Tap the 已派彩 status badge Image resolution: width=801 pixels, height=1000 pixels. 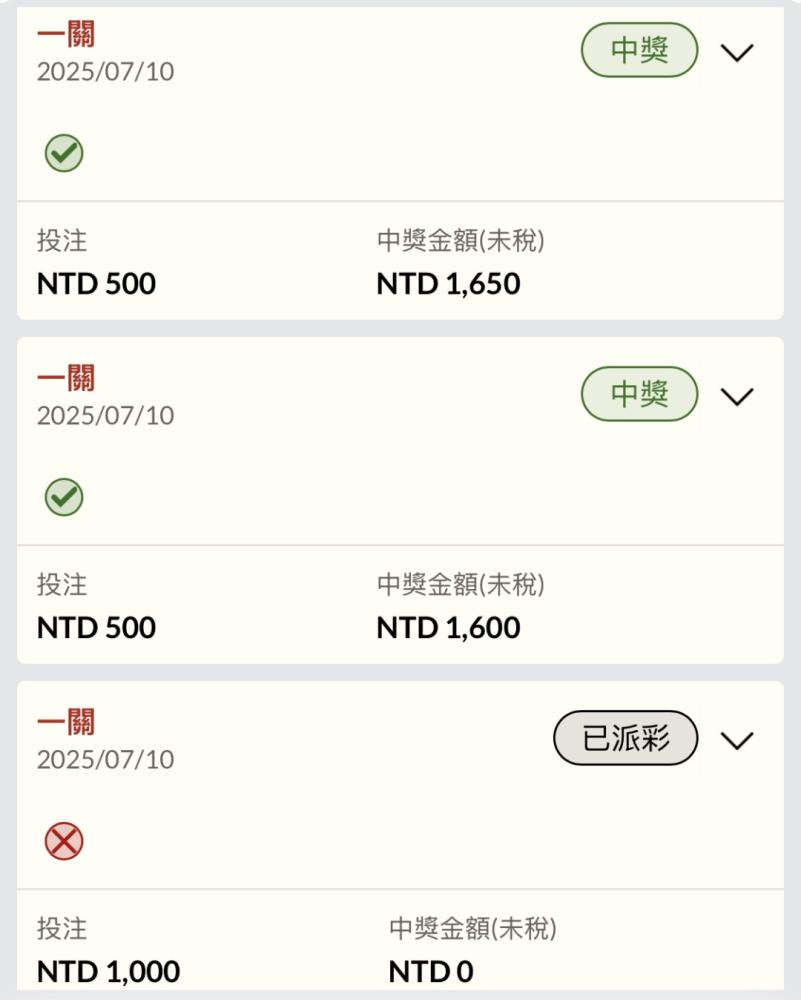[x=625, y=738]
